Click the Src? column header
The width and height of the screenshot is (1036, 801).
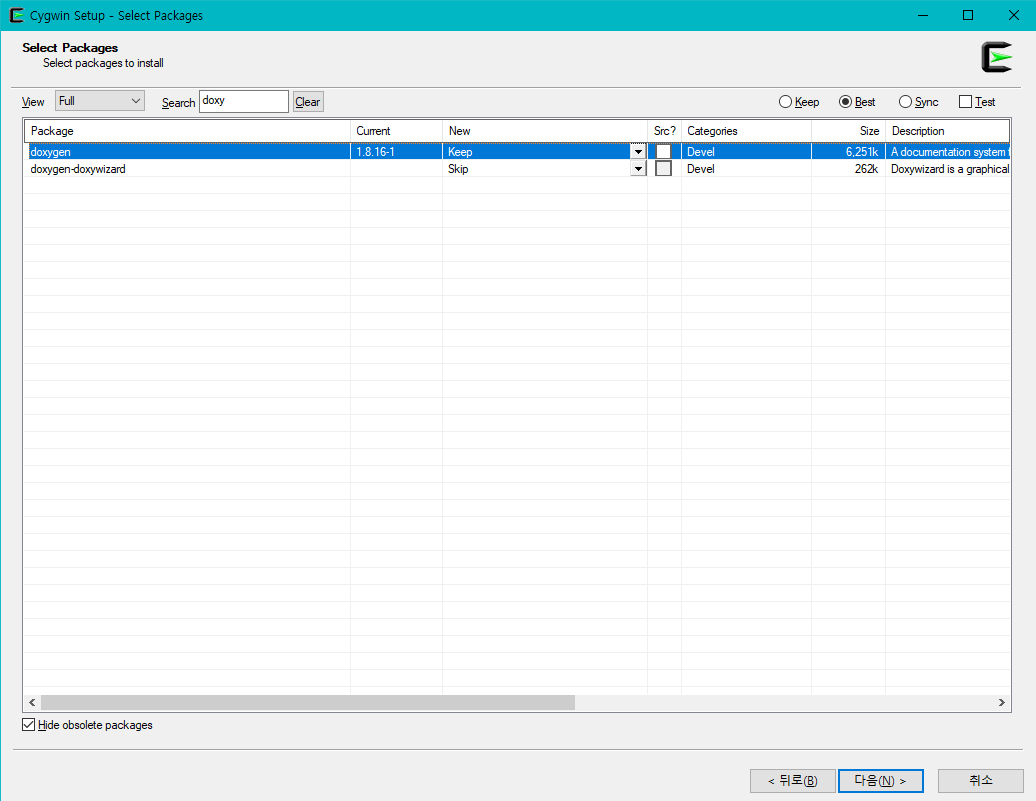click(x=665, y=131)
